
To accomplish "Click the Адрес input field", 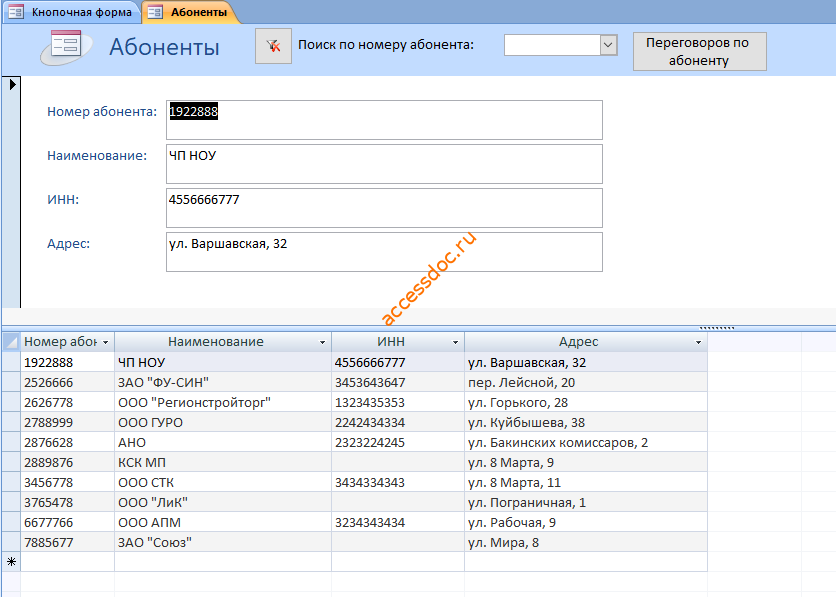I will [384, 252].
